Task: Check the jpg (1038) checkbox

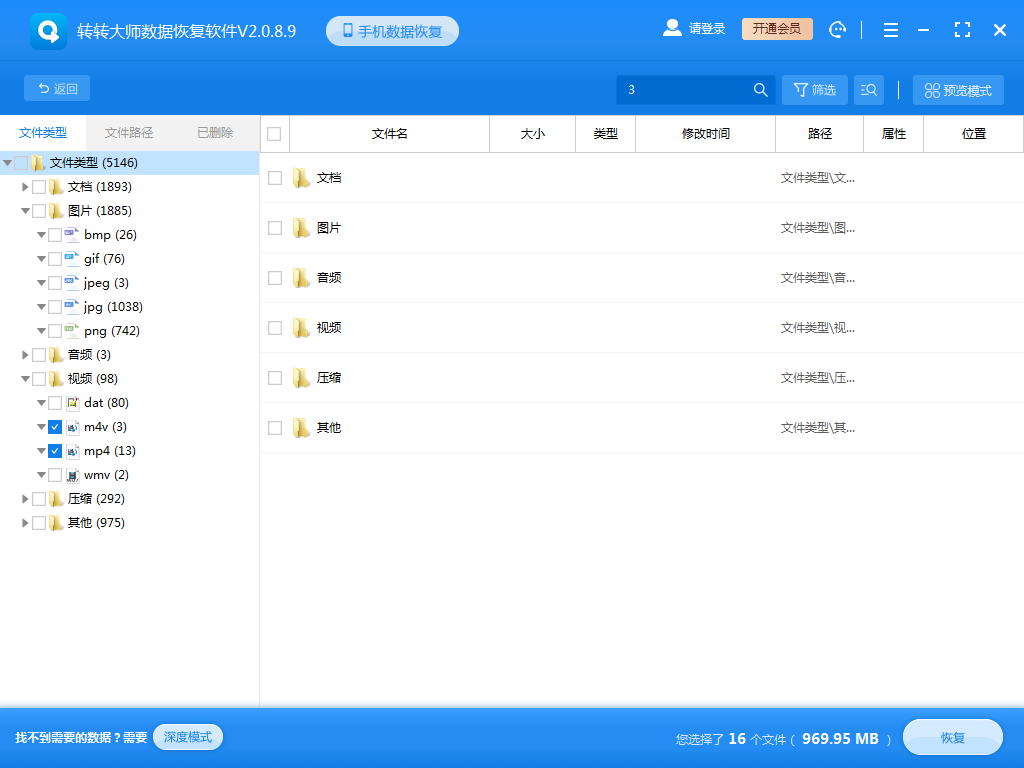Action: (x=55, y=306)
